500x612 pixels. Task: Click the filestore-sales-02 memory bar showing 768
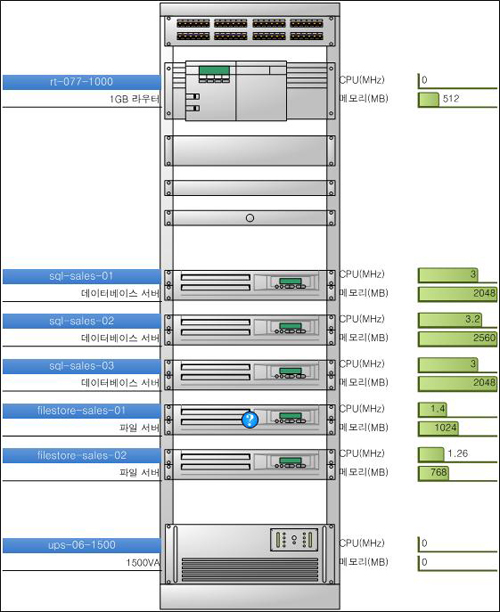[x=433, y=473]
